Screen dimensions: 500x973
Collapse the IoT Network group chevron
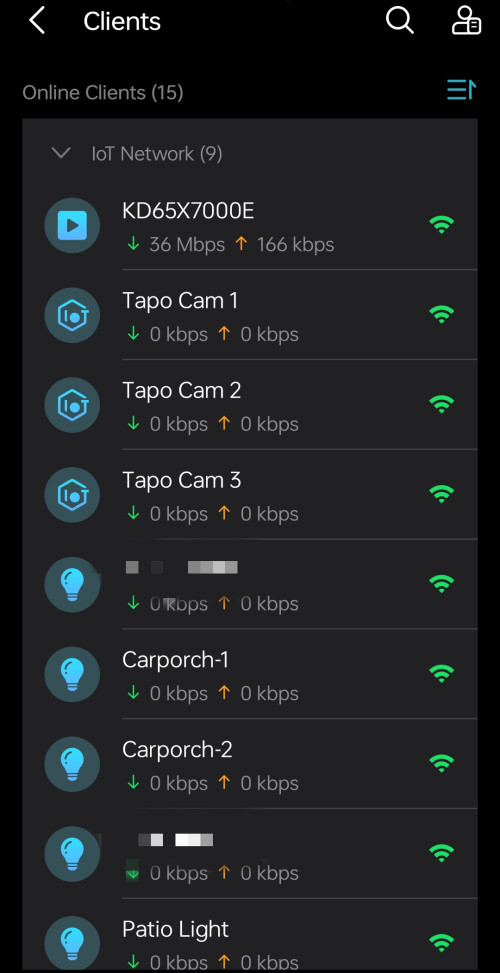[61, 153]
